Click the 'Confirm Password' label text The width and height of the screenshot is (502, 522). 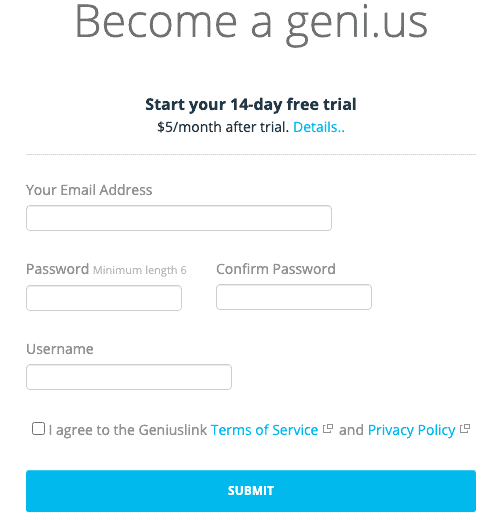[x=276, y=269]
